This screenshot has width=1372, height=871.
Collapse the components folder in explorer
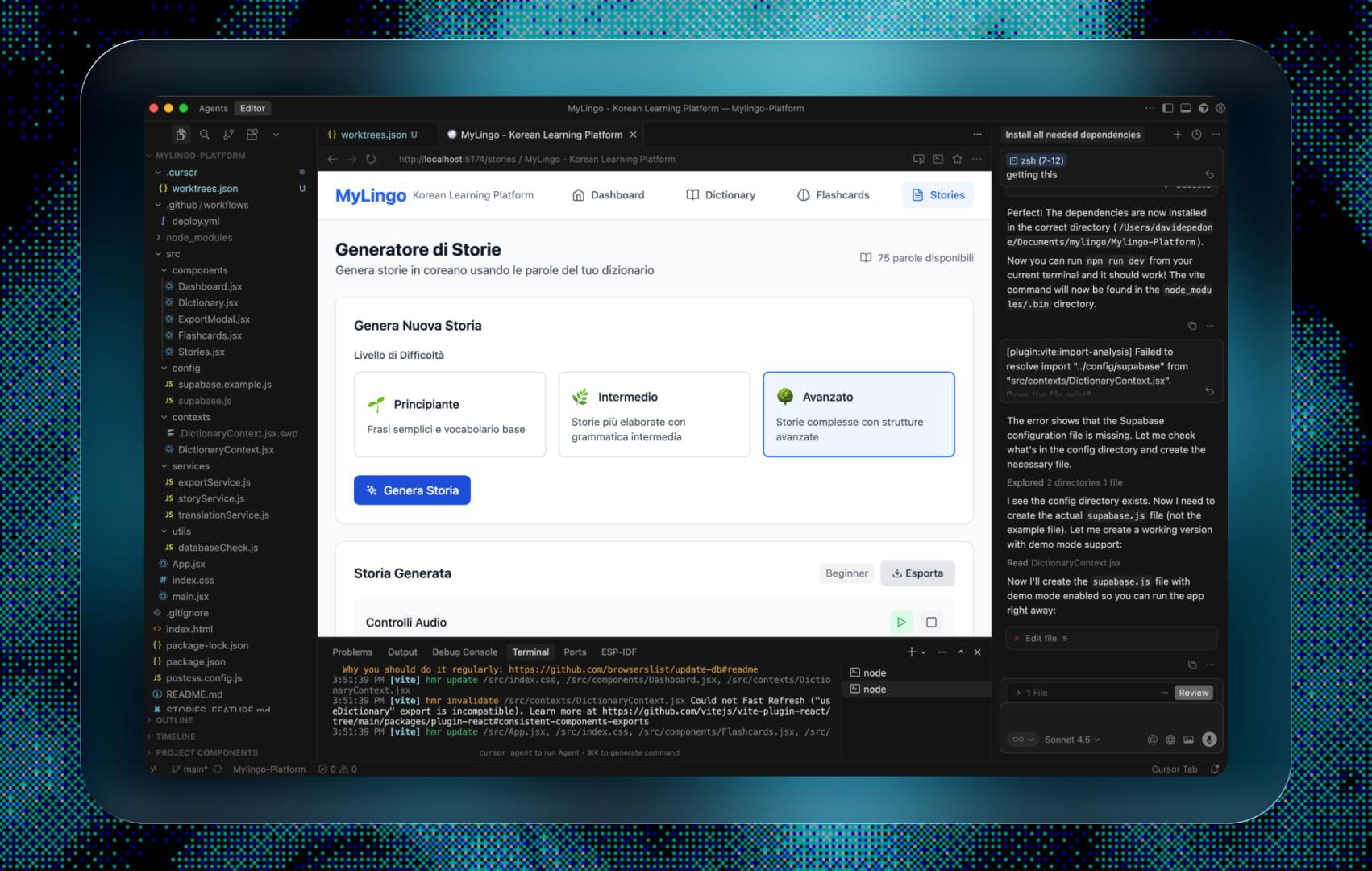pos(199,270)
